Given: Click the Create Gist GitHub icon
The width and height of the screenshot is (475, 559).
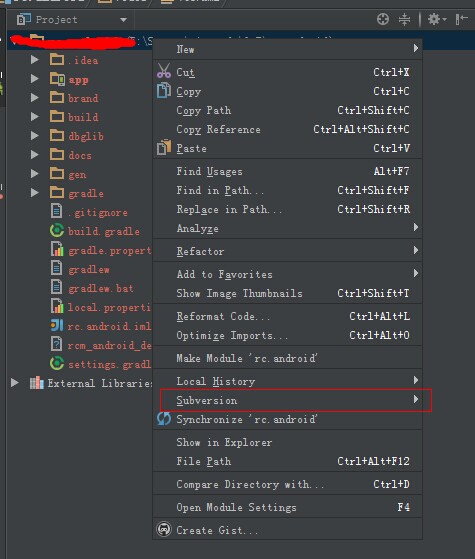Looking at the screenshot, I should point(164,529).
